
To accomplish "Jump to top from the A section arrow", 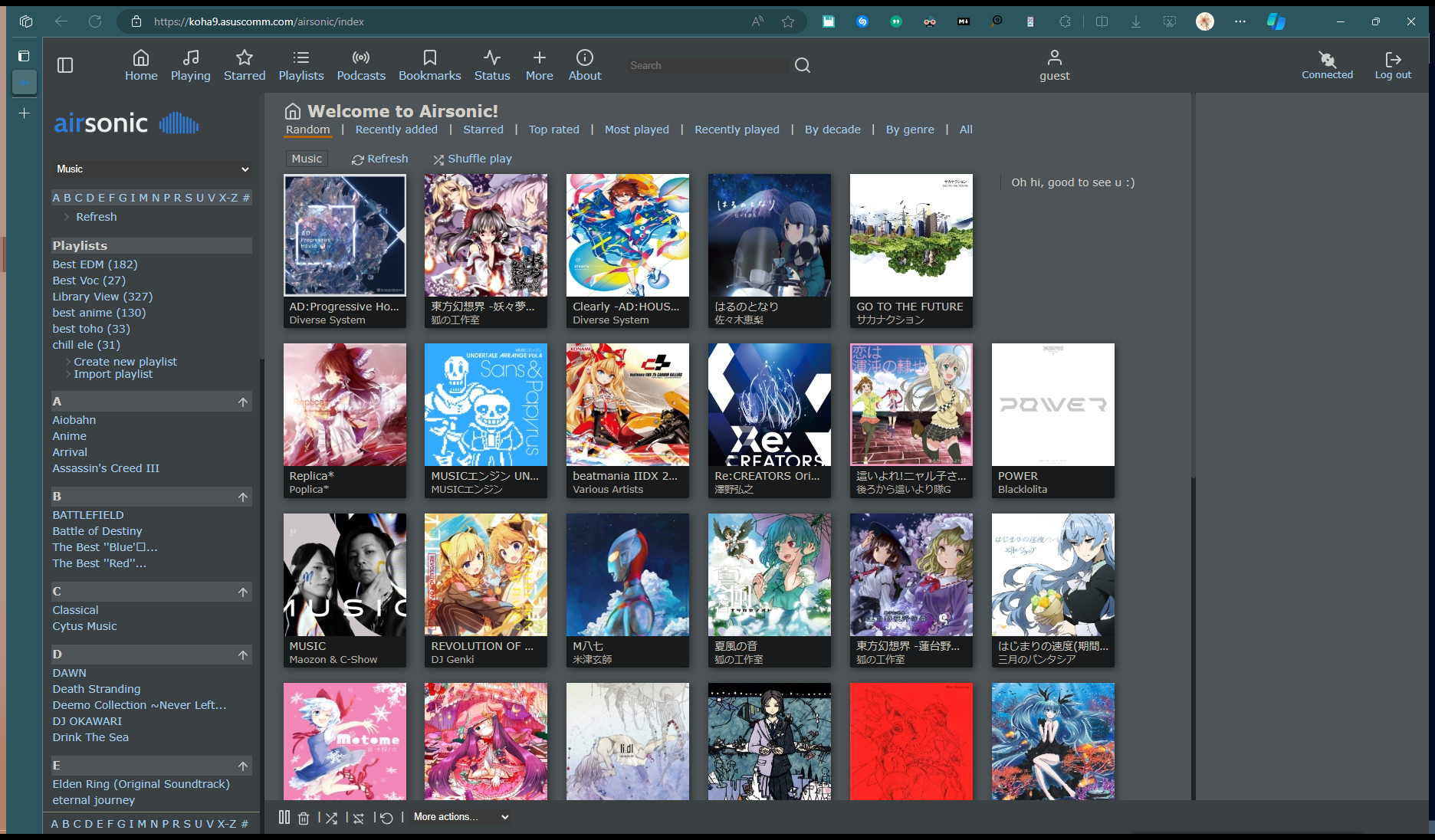I will (243, 402).
